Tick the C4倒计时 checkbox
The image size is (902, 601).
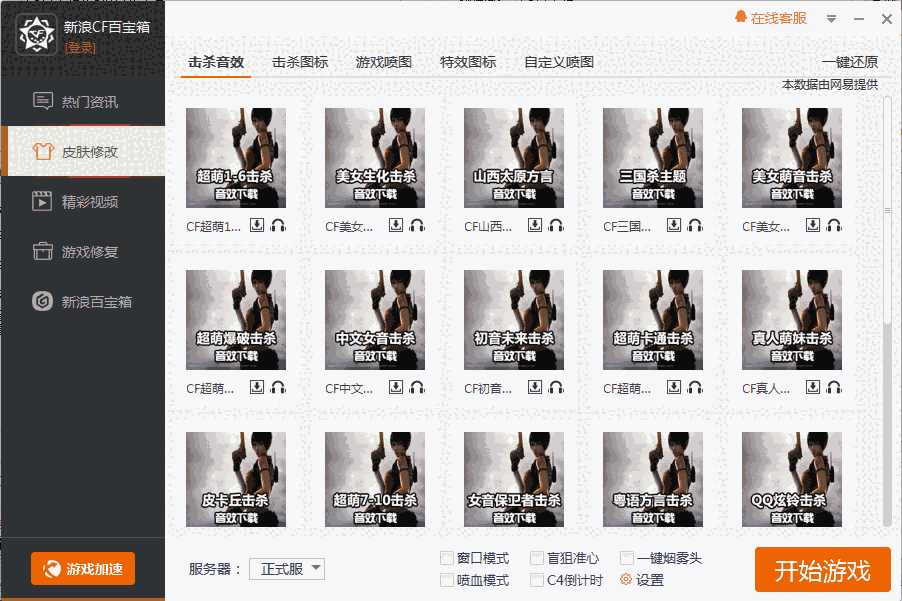pos(537,580)
